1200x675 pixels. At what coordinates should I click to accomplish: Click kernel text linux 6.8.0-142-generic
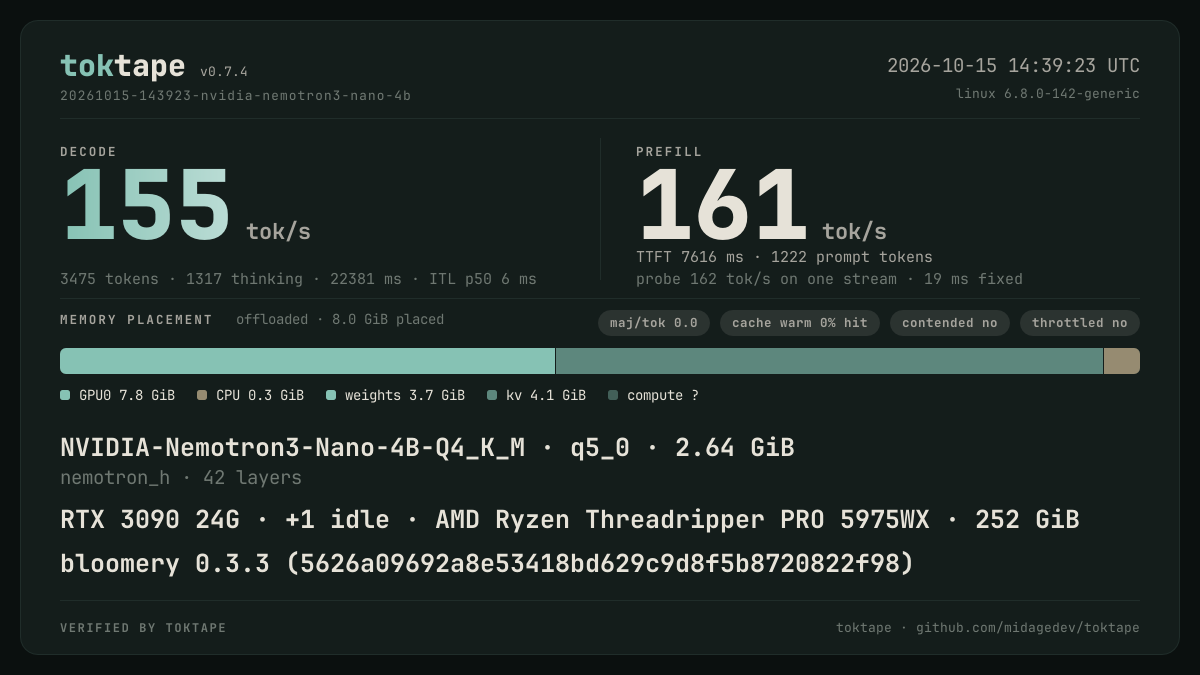click(x=1047, y=94)
